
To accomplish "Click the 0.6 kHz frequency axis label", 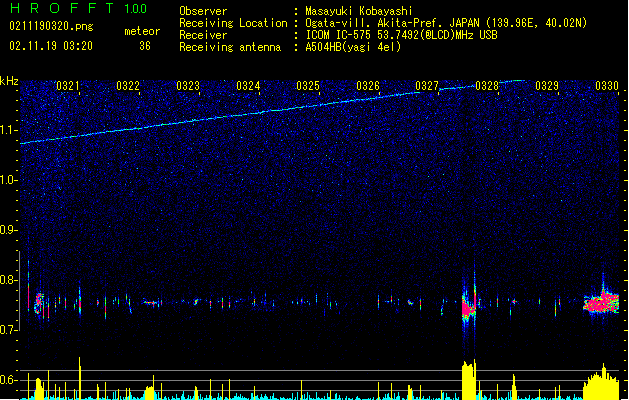I will click(x=9, y=380).
